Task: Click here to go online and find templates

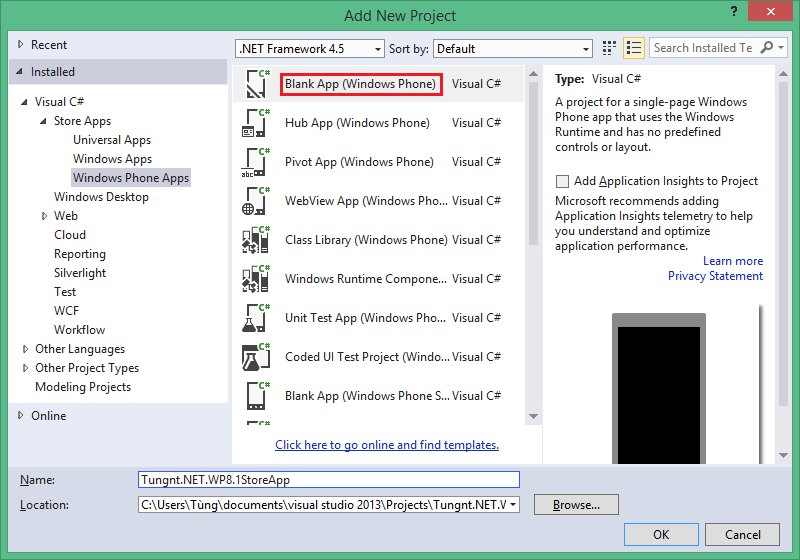Action: coord(387,445)
